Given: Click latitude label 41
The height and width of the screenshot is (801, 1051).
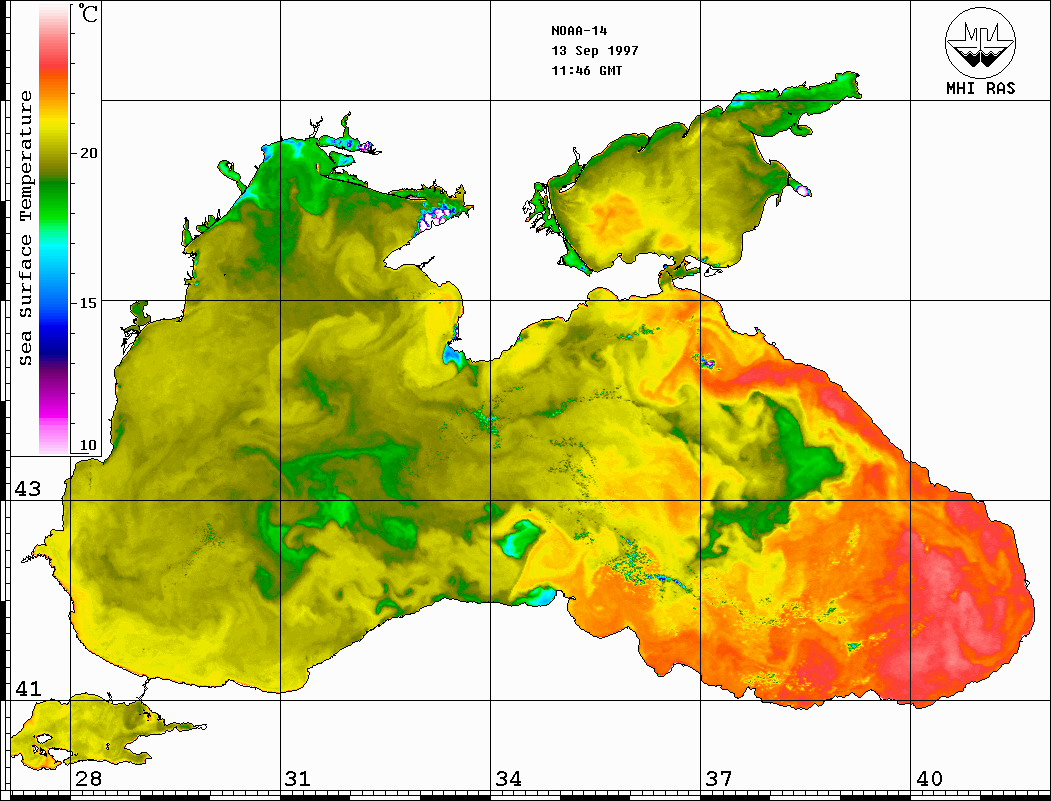Looking at the screenshot, I should click(x=27, y=688).
